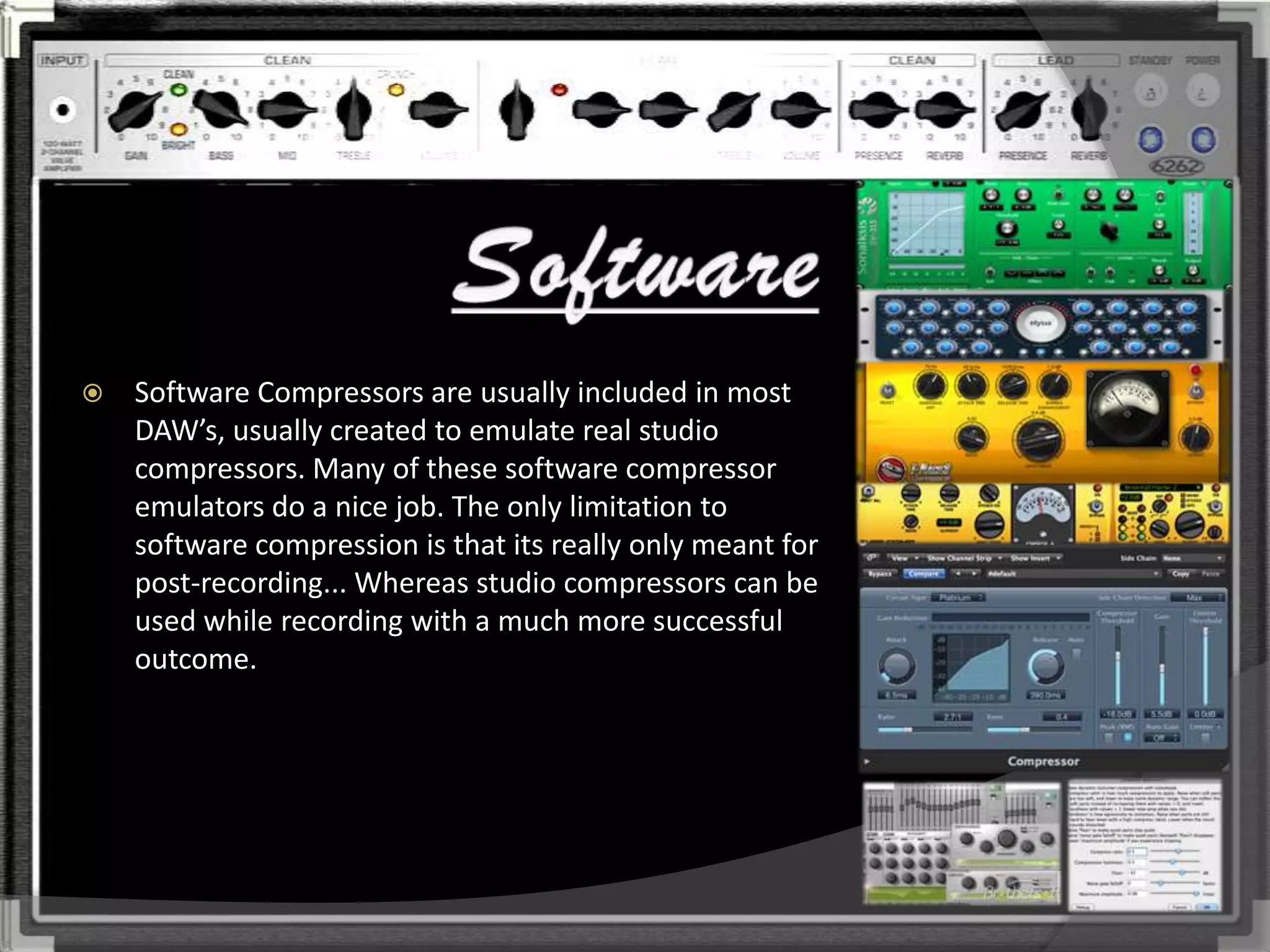Click the grey compressor plugin thumbnail at bottom

(x=962, y=843)
